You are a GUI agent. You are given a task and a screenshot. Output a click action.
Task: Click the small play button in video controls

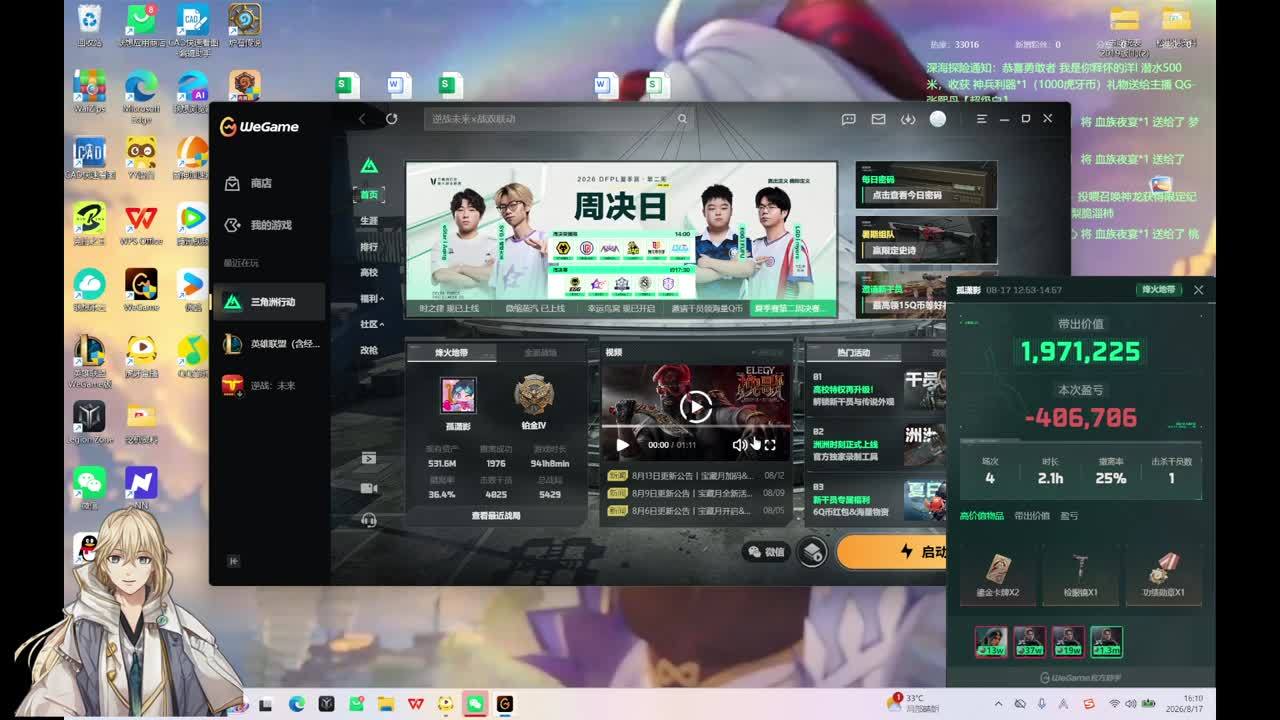click(623, 445)
